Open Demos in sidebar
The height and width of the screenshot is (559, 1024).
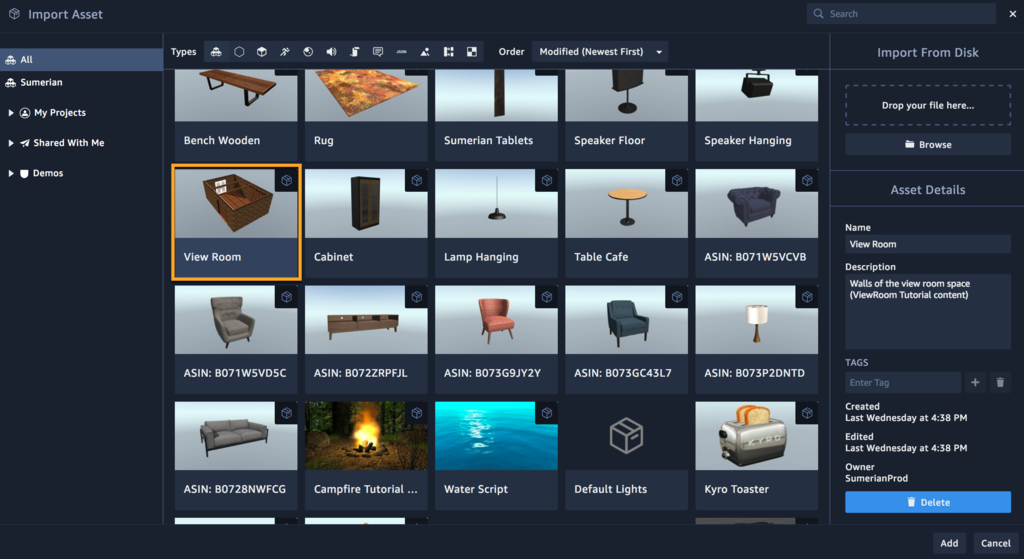click(48, 174)
